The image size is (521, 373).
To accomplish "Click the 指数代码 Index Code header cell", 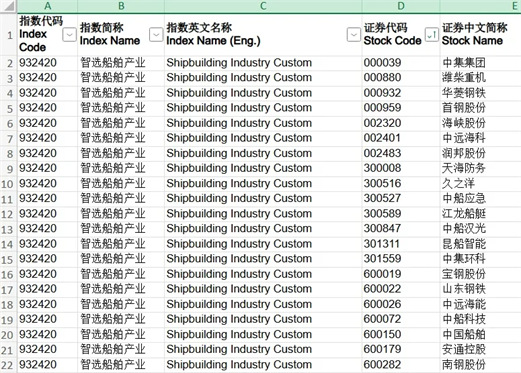I will click(x=47, y=35).
